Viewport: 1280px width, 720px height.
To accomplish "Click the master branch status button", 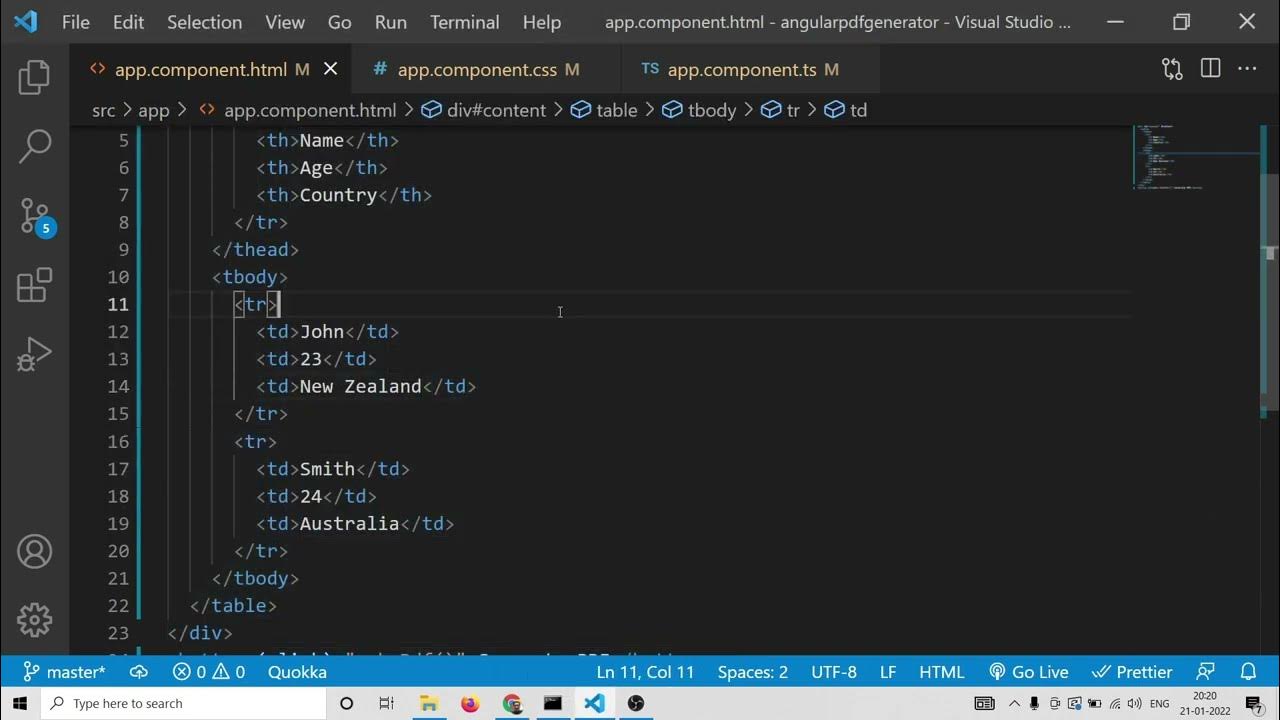I will point(65,672).
